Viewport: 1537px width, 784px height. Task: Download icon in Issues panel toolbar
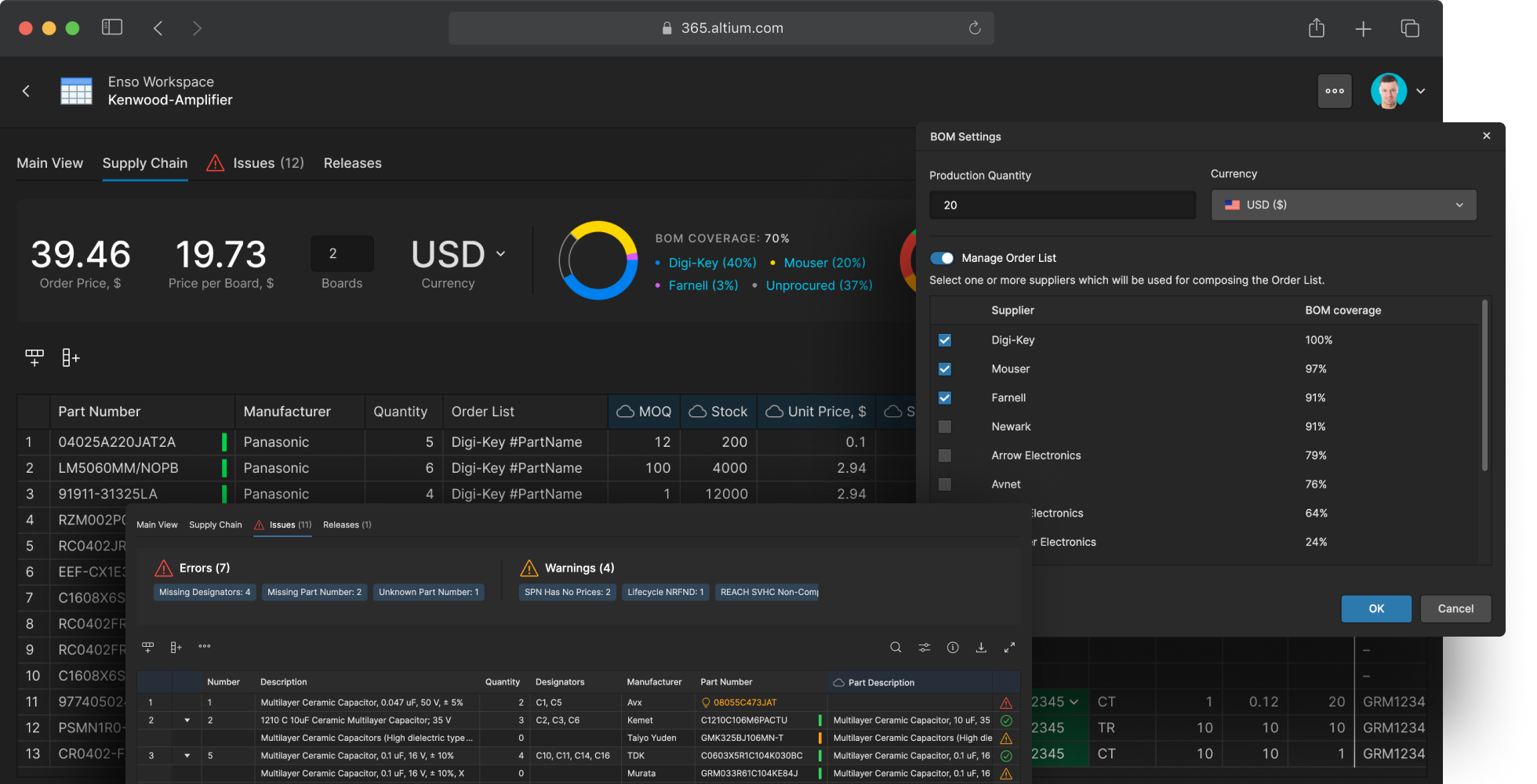pos(981,647)
